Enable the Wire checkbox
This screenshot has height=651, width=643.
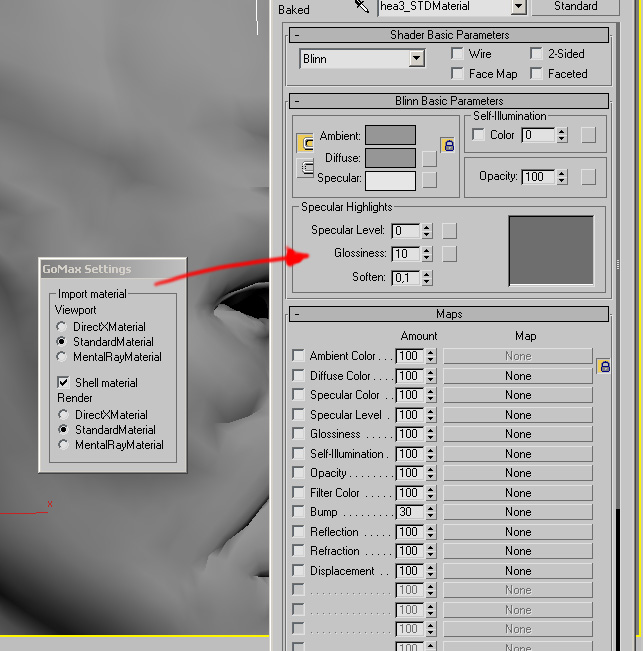(457, 54)
